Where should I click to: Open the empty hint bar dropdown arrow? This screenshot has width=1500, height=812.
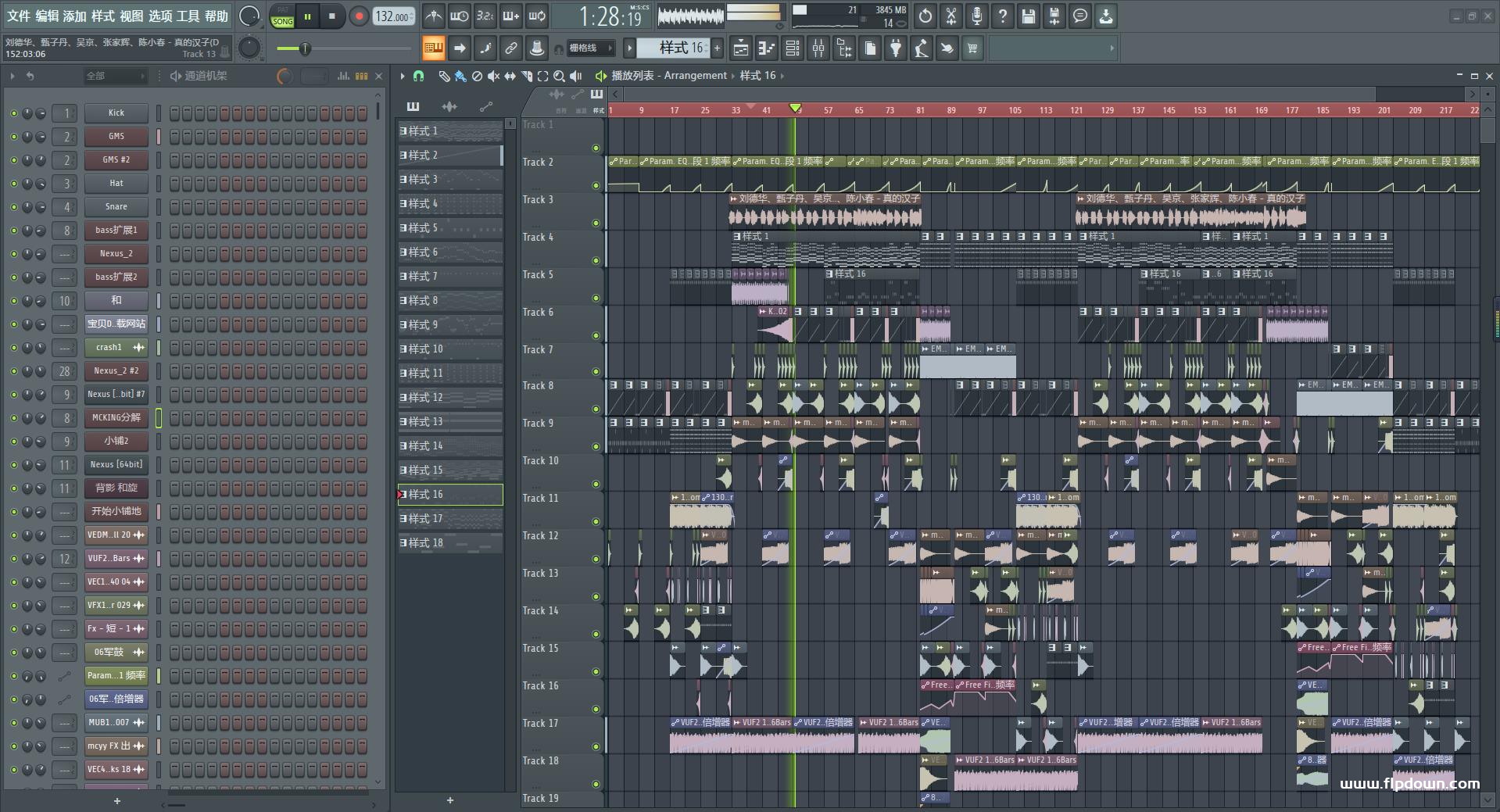[x=1112, y=48]
